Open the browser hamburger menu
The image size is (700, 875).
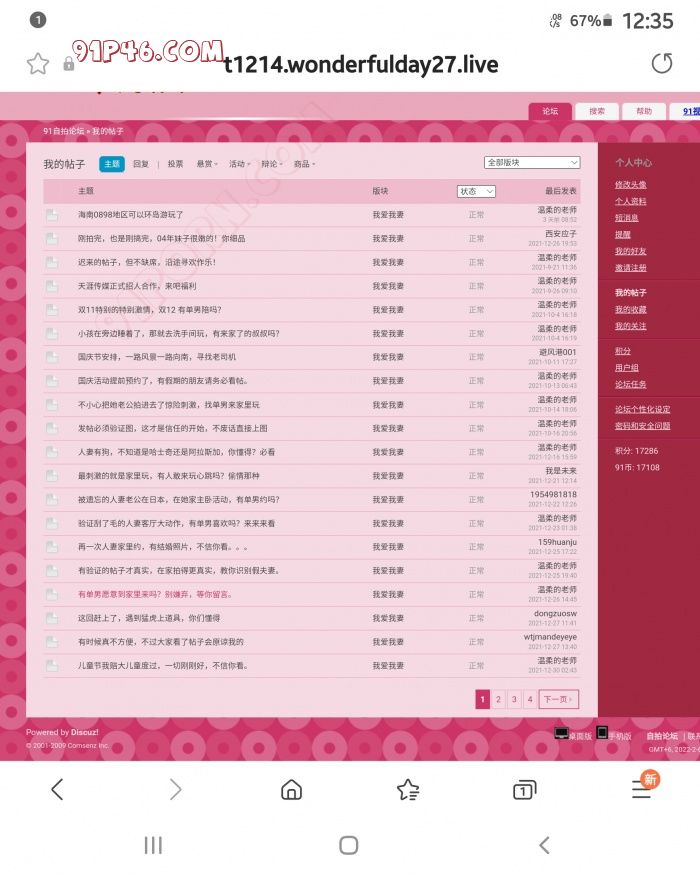[642, 789]
